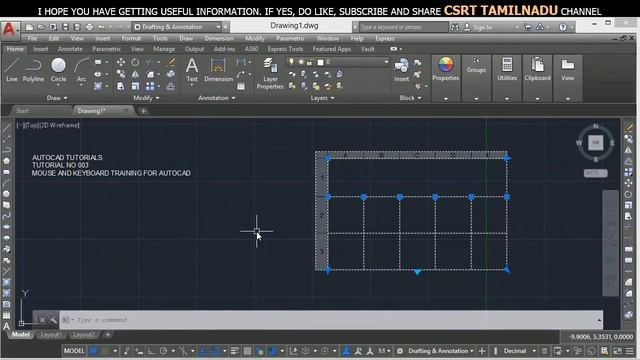640x360 pixels.
Task: Open the Clipboard panel
Action: coord(538,69)
